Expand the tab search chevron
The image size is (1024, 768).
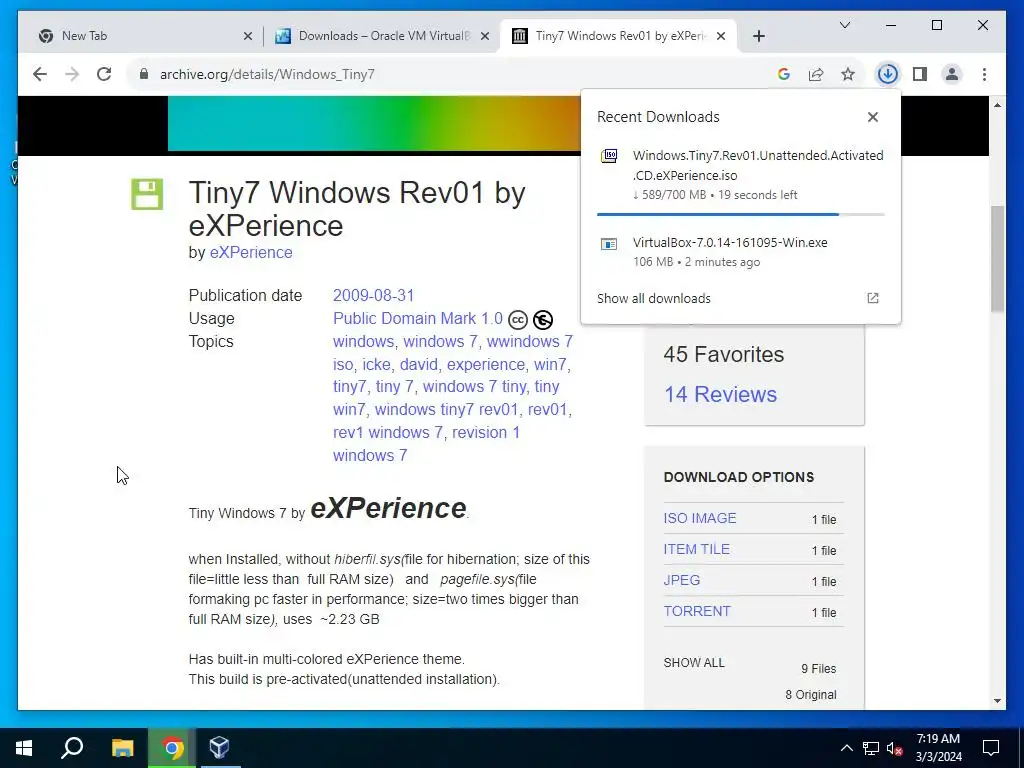(x=844, y=25)
